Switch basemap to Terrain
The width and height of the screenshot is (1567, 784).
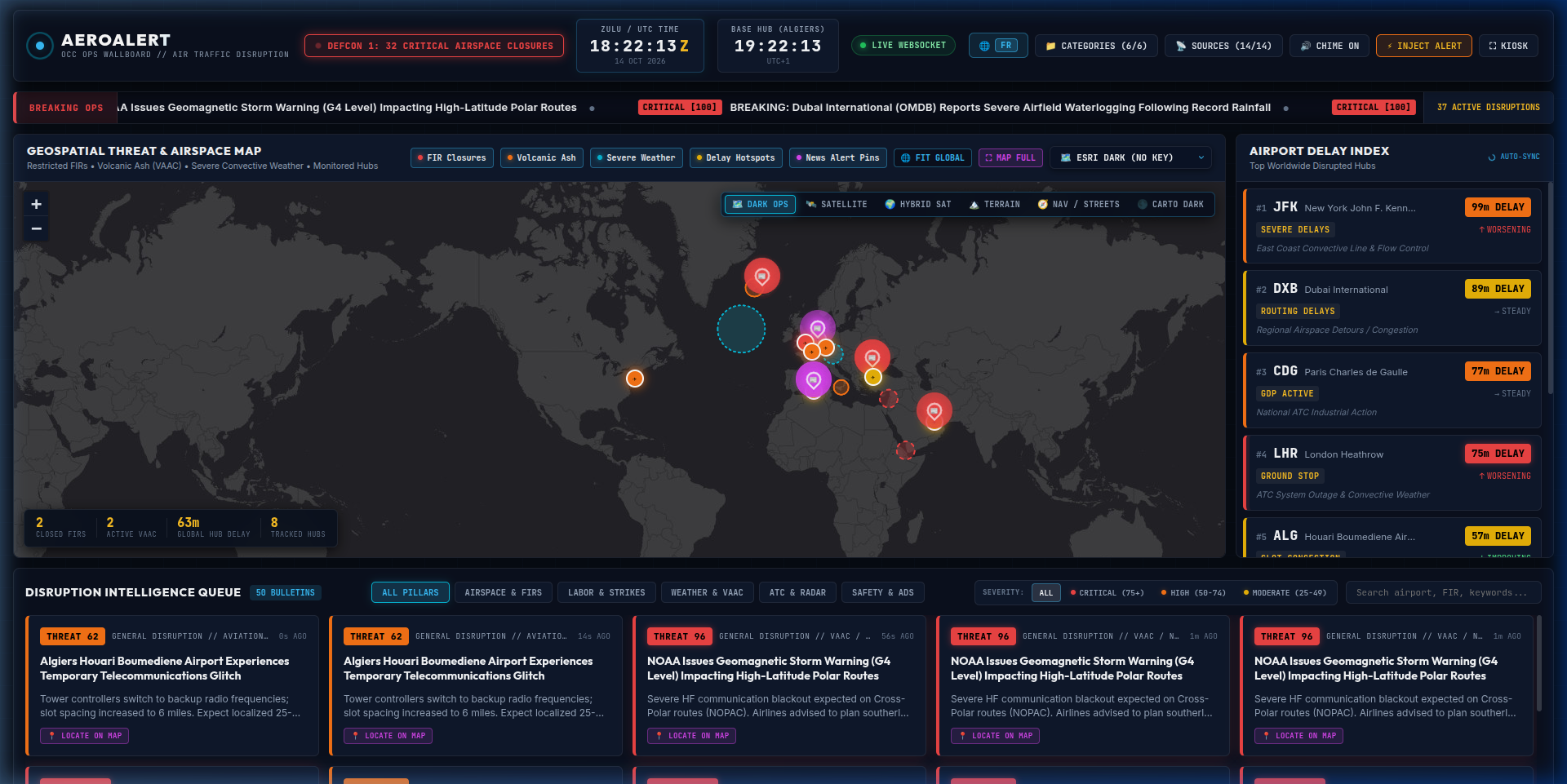pos(994,205)
